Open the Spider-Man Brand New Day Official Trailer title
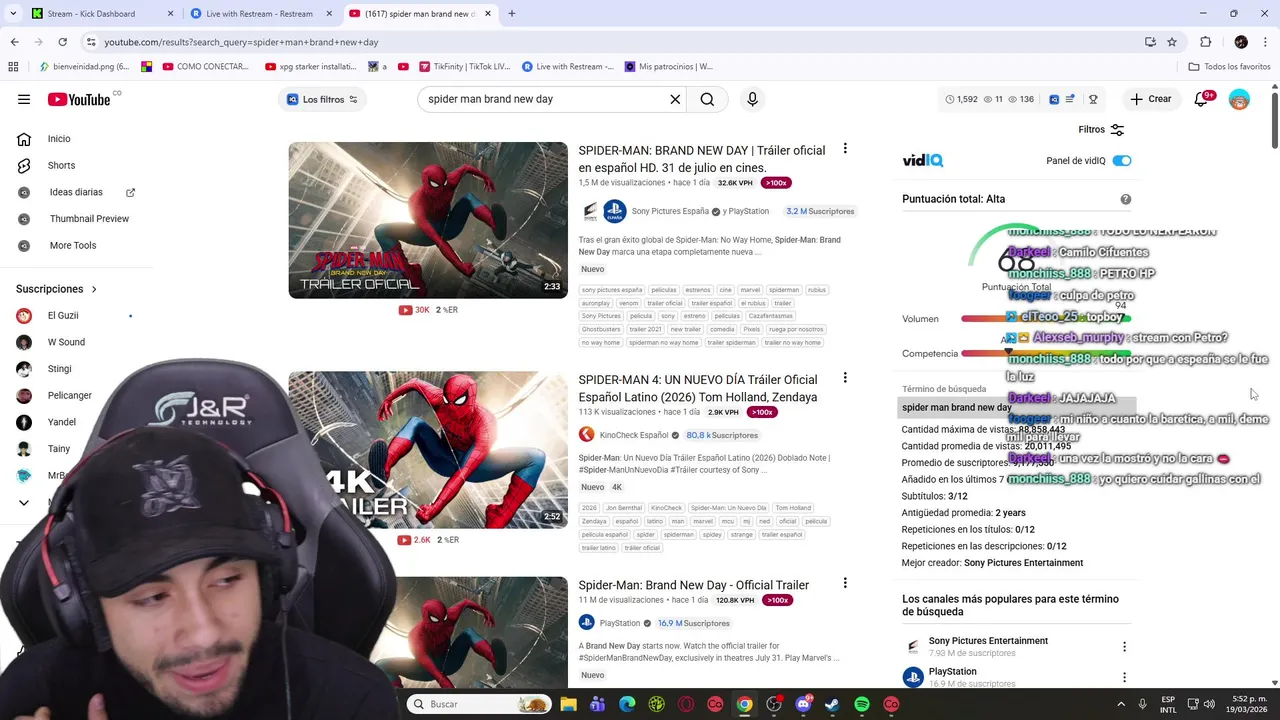 point(694,585)
